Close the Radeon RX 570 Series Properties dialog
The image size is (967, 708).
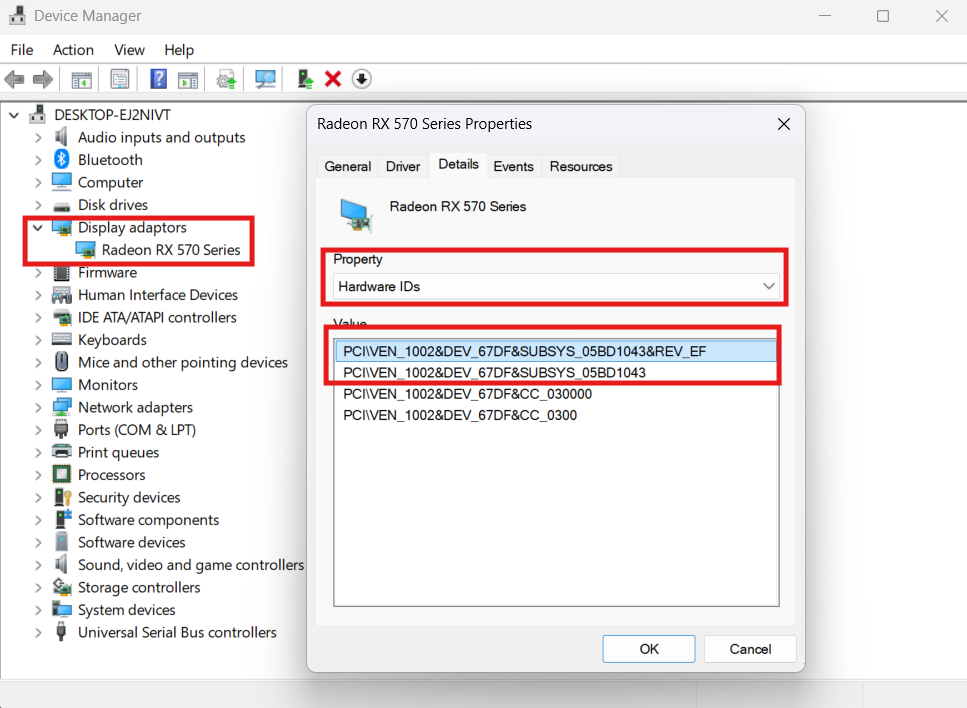pos(784,124)
